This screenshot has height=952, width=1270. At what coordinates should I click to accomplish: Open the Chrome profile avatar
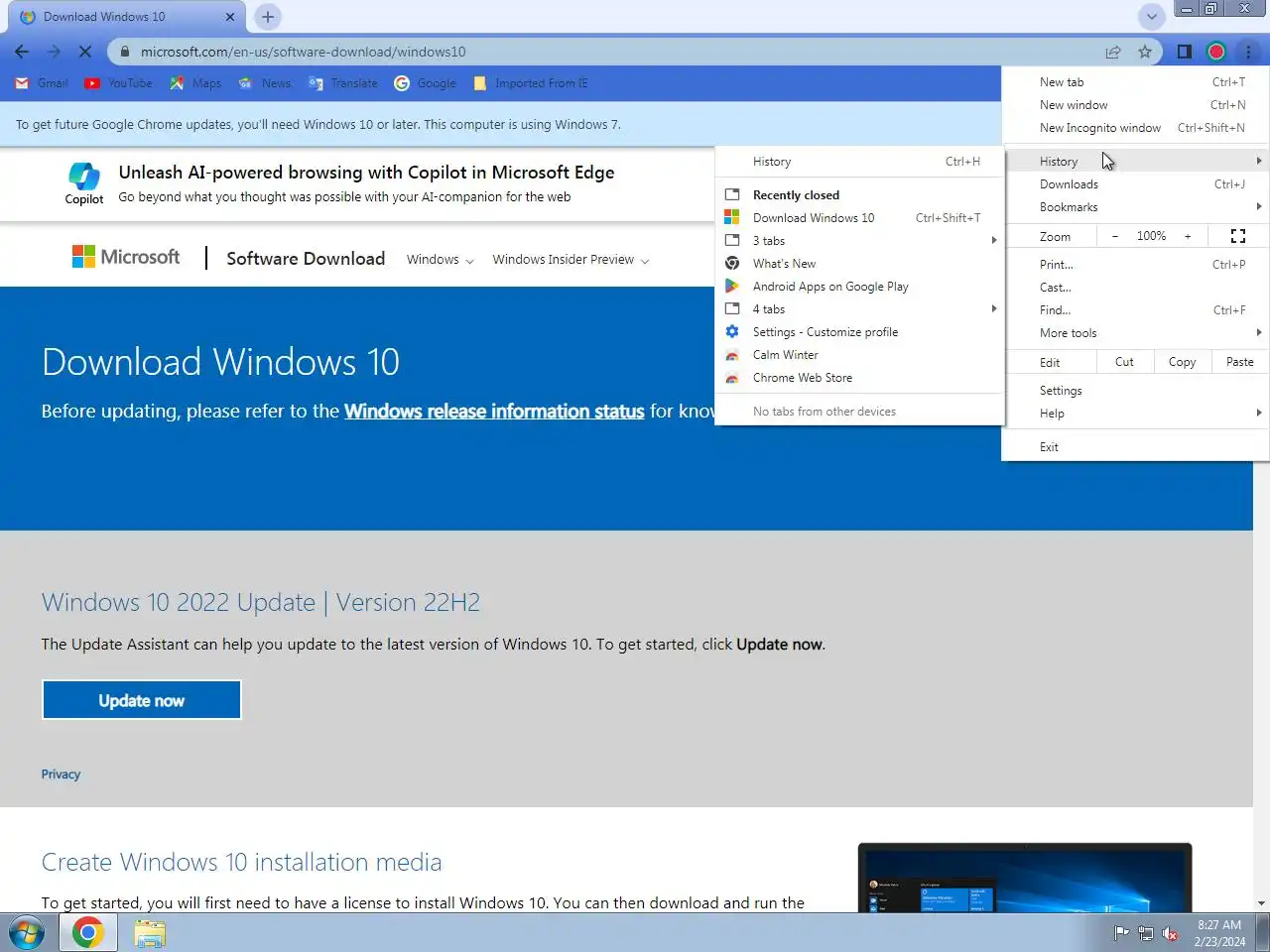tap(1216, 52)
